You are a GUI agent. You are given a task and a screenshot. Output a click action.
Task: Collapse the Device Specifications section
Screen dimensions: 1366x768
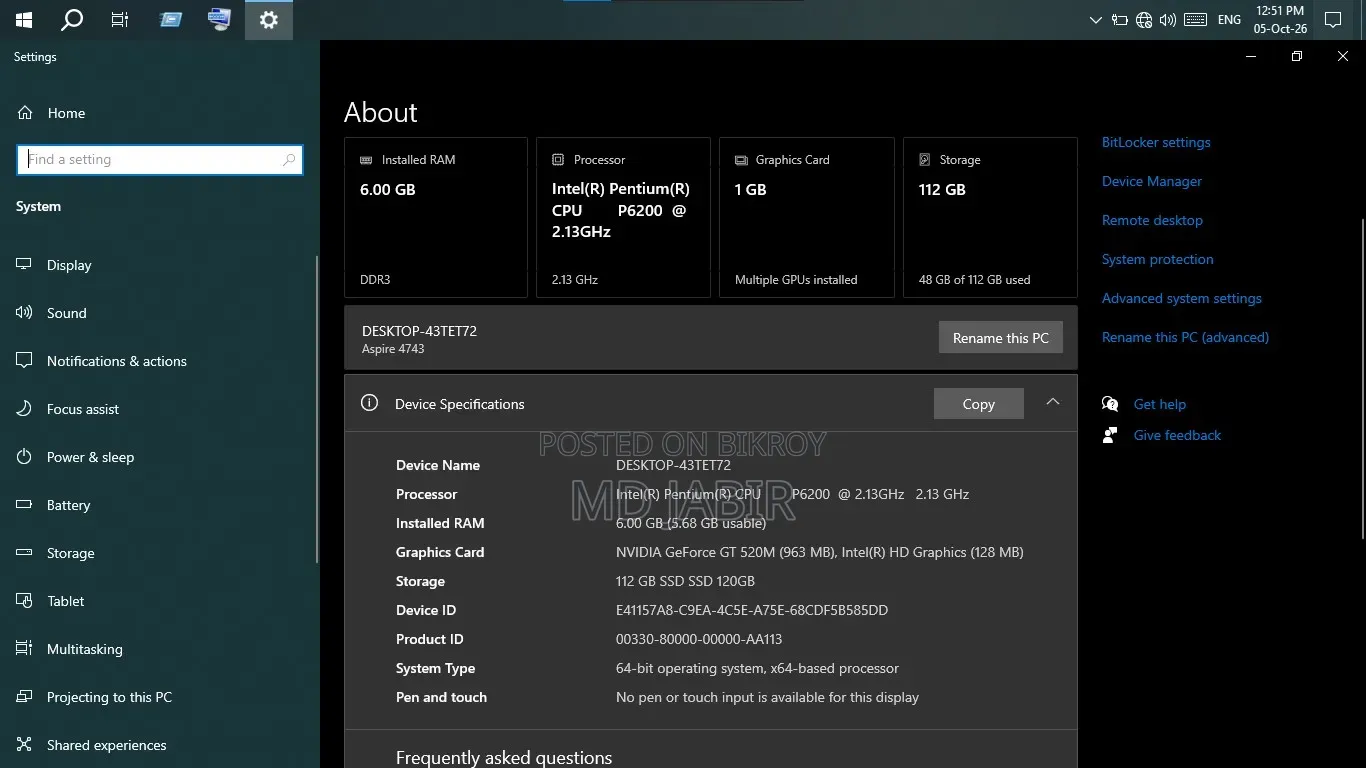[x=1052, y=402]
